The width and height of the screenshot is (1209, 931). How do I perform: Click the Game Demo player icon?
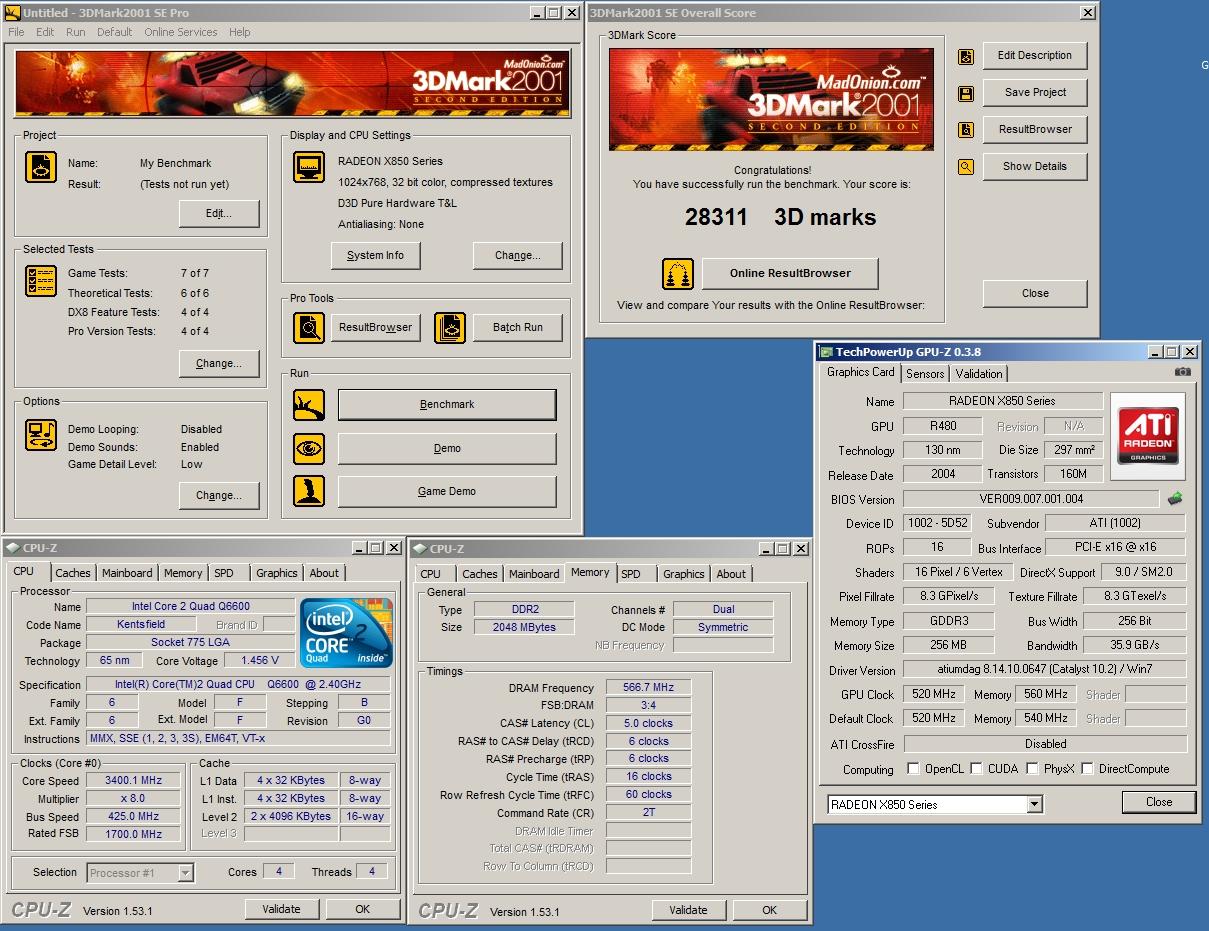click(x=309, y=491)
